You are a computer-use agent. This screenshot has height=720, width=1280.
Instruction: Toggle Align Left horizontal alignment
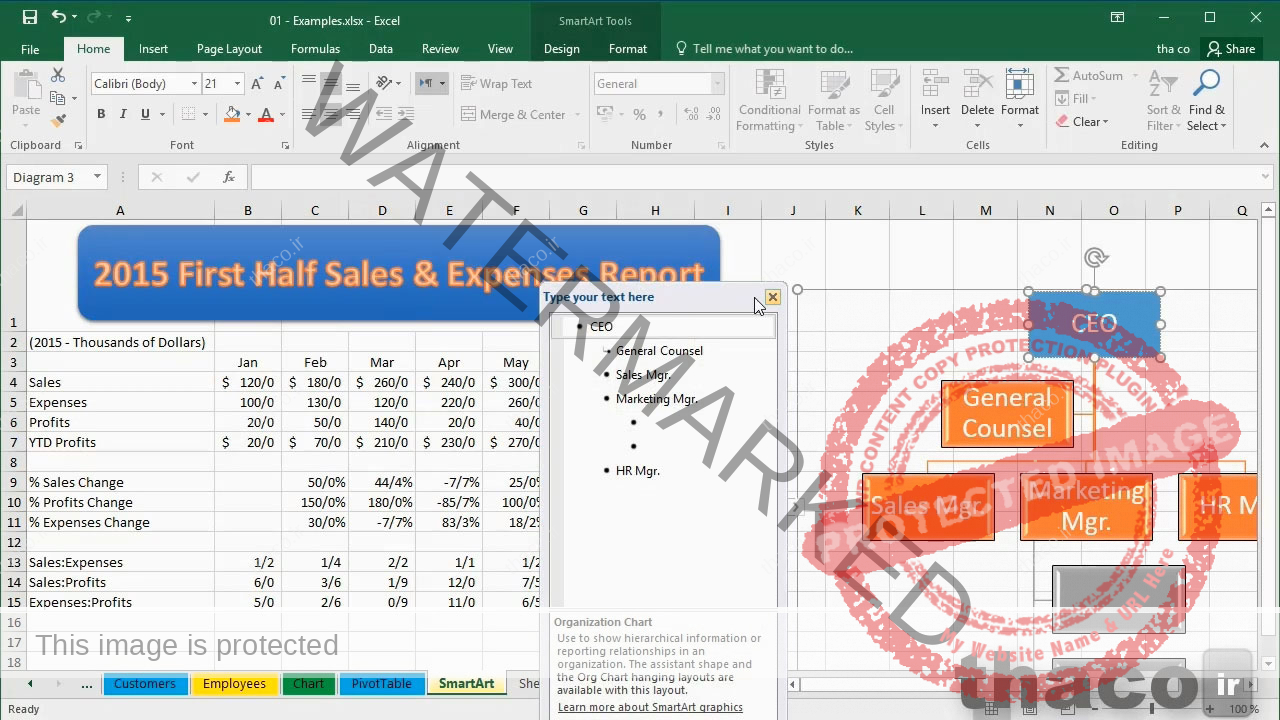pyautogui.click(x=309, y=114)
